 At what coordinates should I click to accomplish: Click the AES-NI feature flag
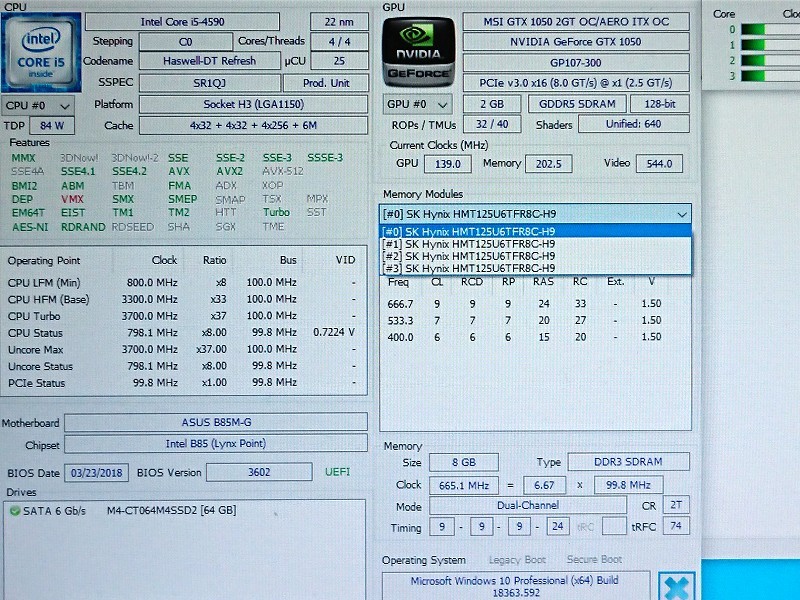[x=30, y=227]
